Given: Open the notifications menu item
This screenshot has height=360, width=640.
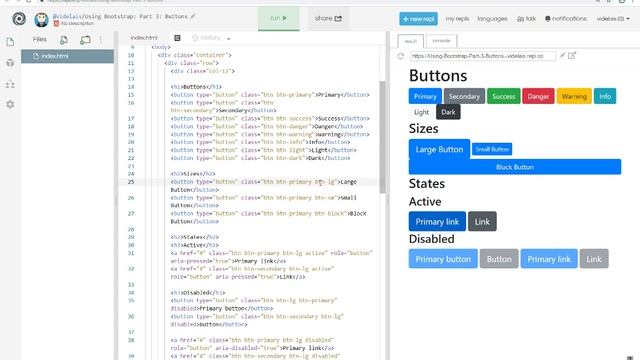Looking at the screenshot, I should tap(566, 19).
